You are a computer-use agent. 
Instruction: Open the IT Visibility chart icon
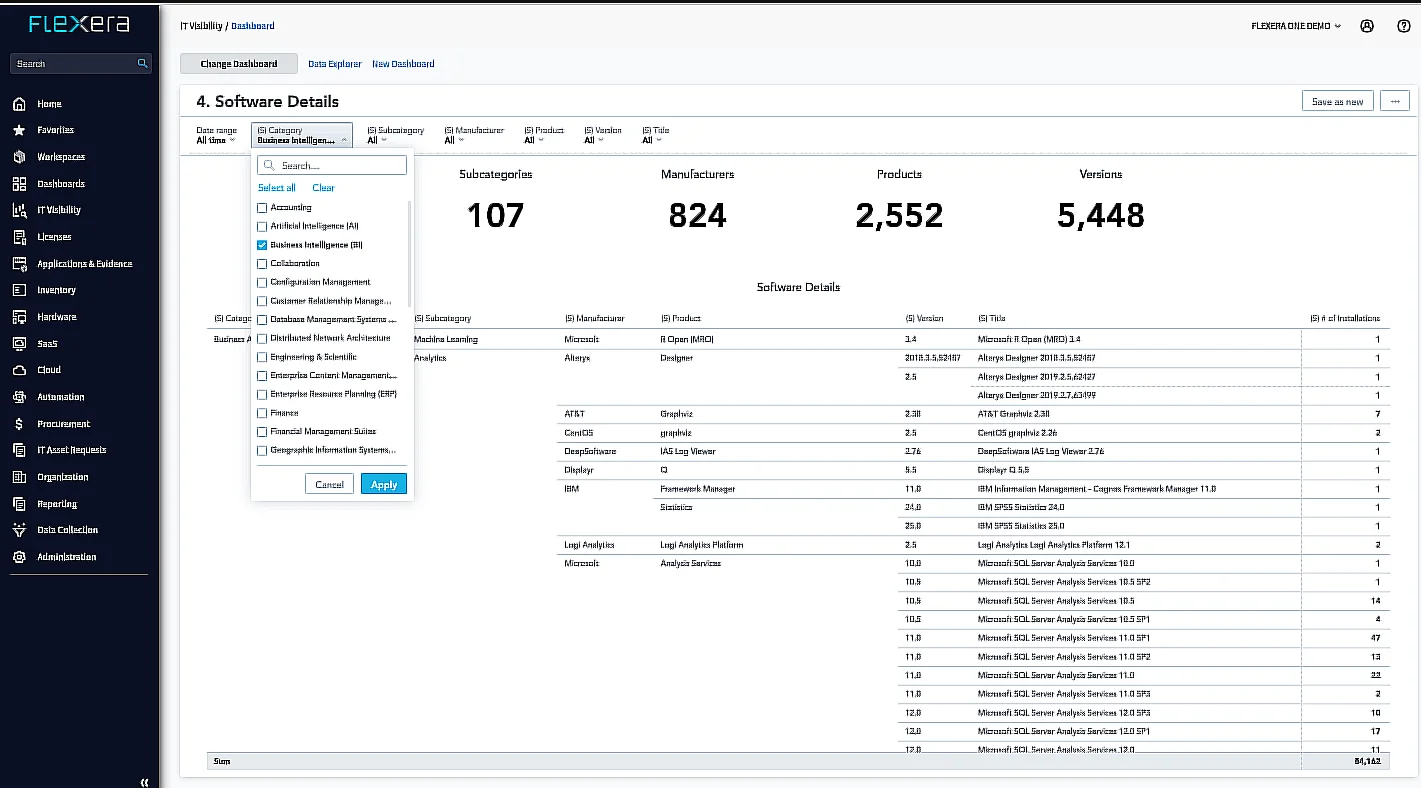tap(18, 210)
